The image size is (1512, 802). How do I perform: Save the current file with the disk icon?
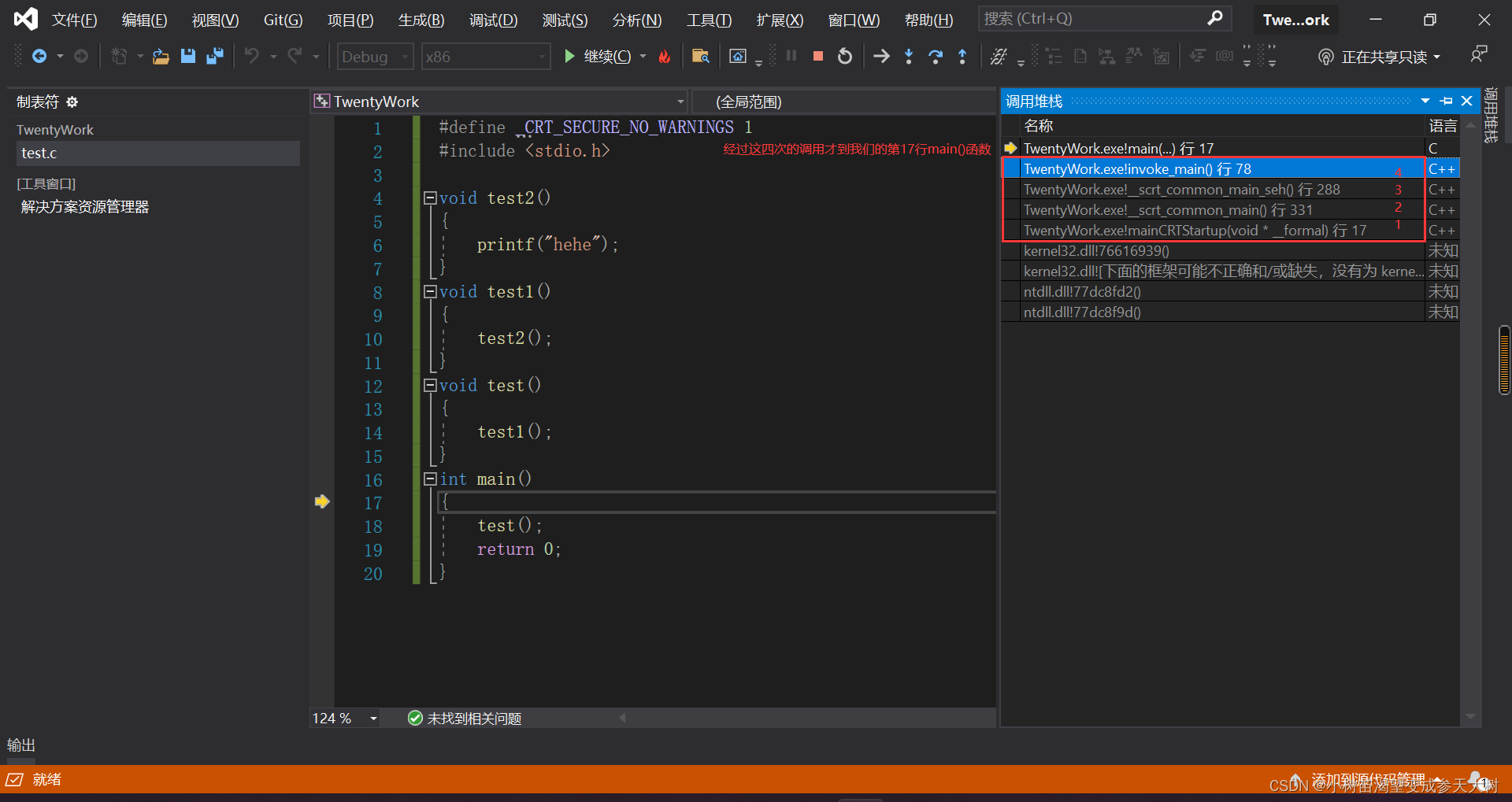click(x=187, y=56)
